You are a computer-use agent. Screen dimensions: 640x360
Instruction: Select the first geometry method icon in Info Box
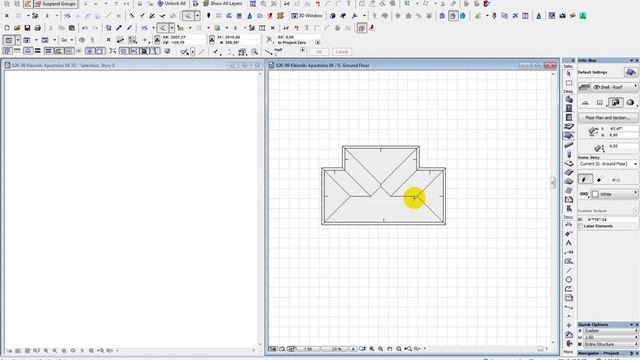(585, 102)
